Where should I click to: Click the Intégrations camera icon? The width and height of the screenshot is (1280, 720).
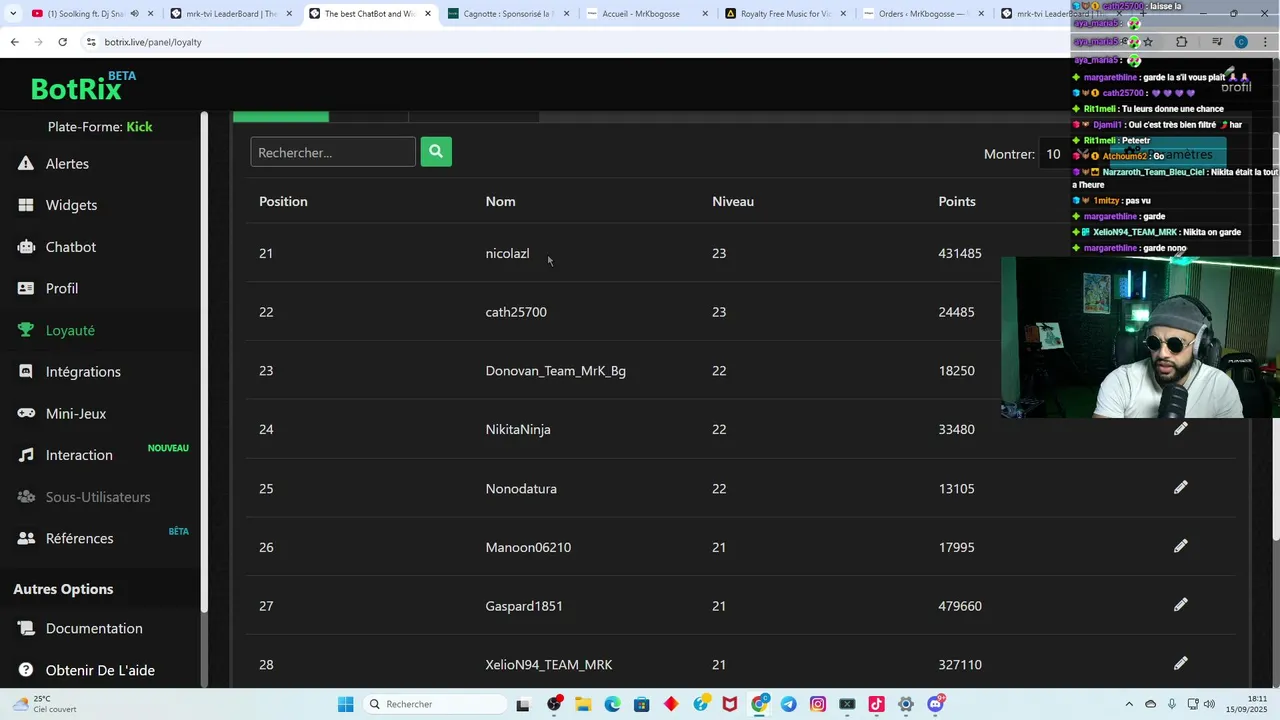pos(26,371)
